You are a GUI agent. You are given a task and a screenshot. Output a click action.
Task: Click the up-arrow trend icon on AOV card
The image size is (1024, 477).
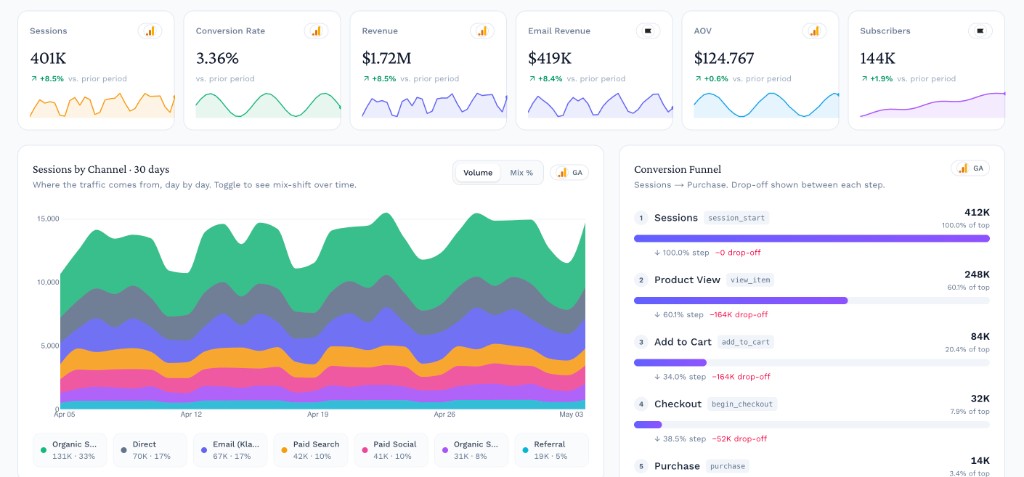[697, 78]
